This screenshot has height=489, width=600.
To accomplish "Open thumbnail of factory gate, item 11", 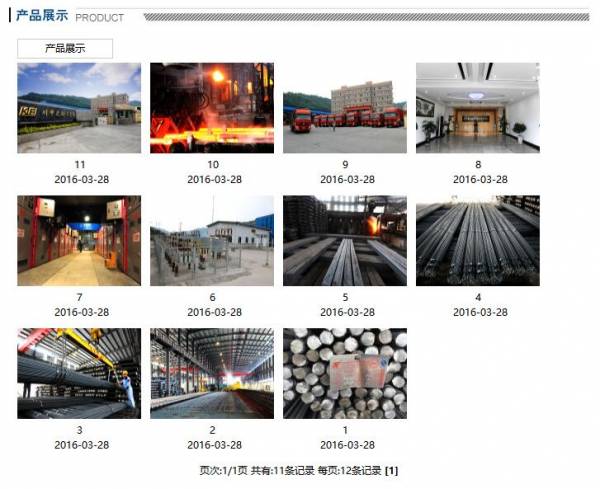I will (x=79, y=108).
